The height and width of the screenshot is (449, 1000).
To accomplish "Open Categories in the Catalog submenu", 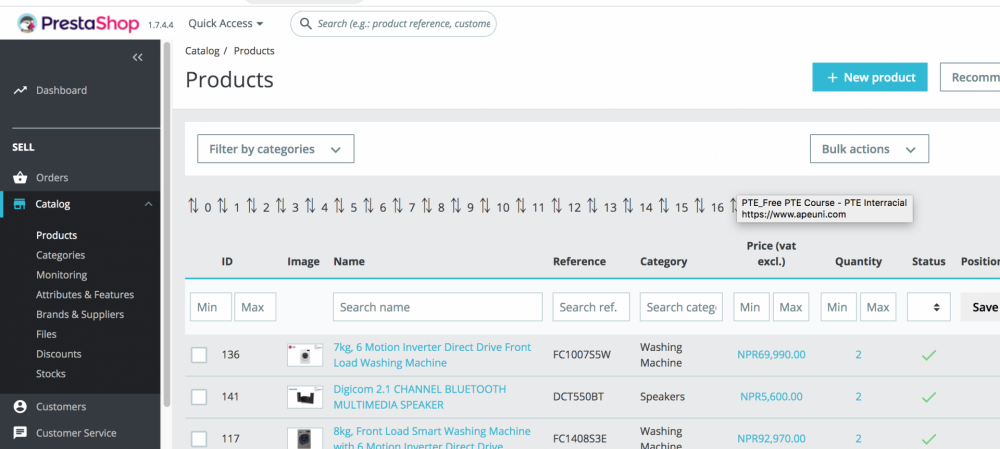I will [x=60, y=255].
